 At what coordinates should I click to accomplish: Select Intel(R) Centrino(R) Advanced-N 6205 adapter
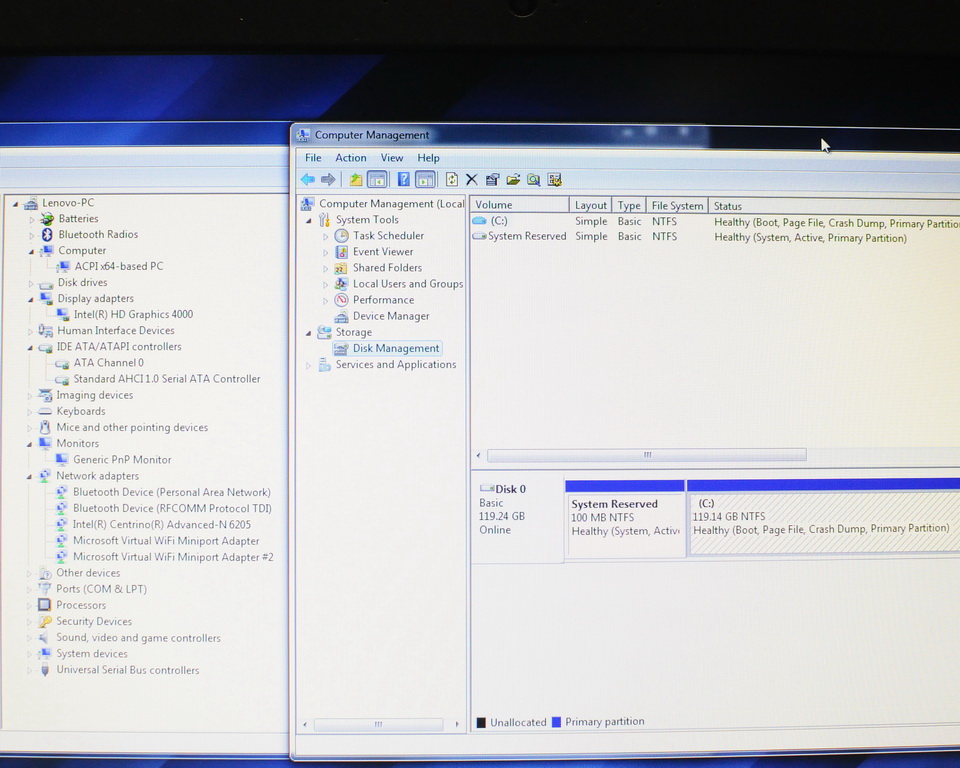162,525
